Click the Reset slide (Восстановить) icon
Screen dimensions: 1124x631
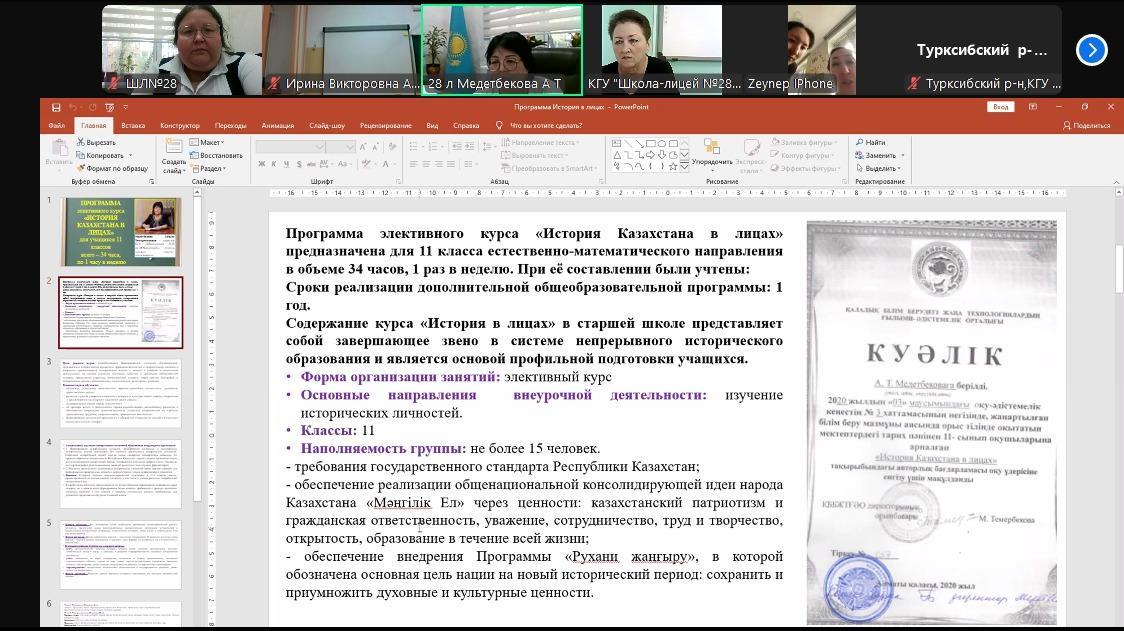195,156
